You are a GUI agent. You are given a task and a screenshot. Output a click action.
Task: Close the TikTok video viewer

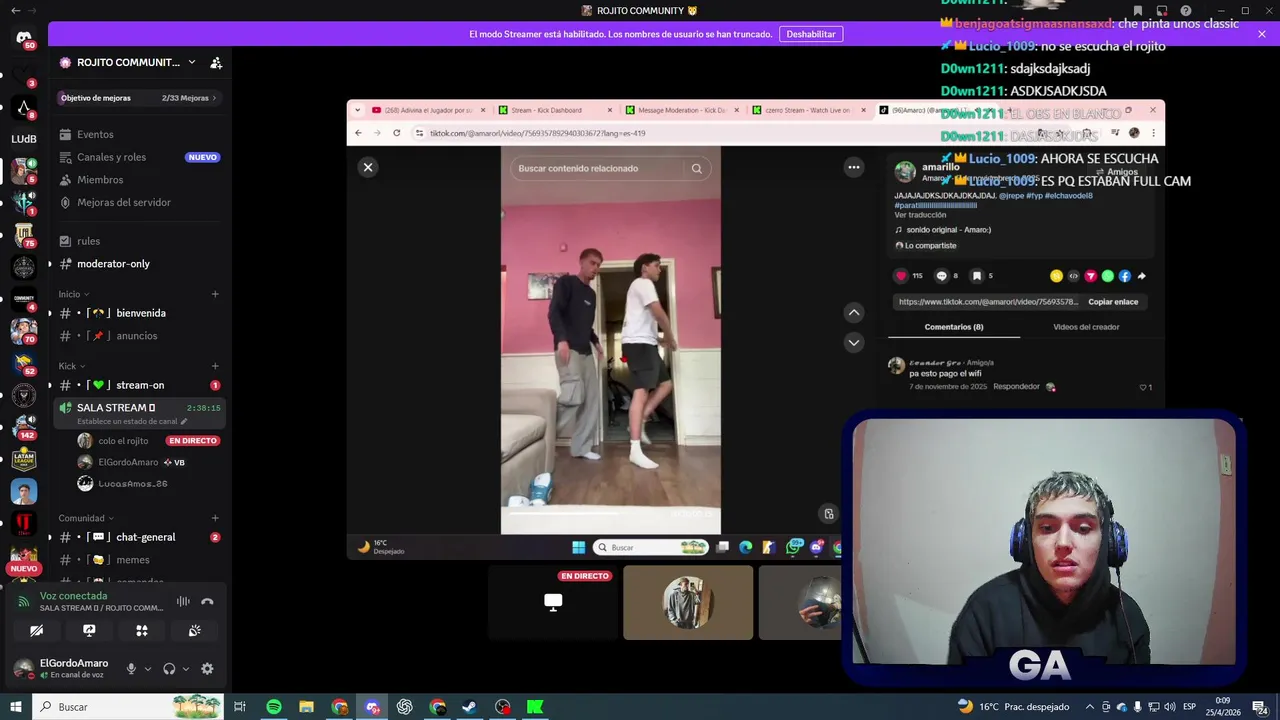(368, 167)
